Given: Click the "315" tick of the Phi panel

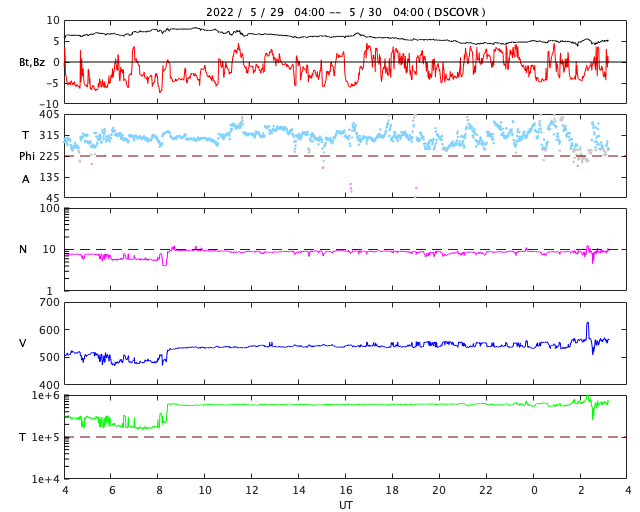Looking at the screenshot, I should point(49,135).
